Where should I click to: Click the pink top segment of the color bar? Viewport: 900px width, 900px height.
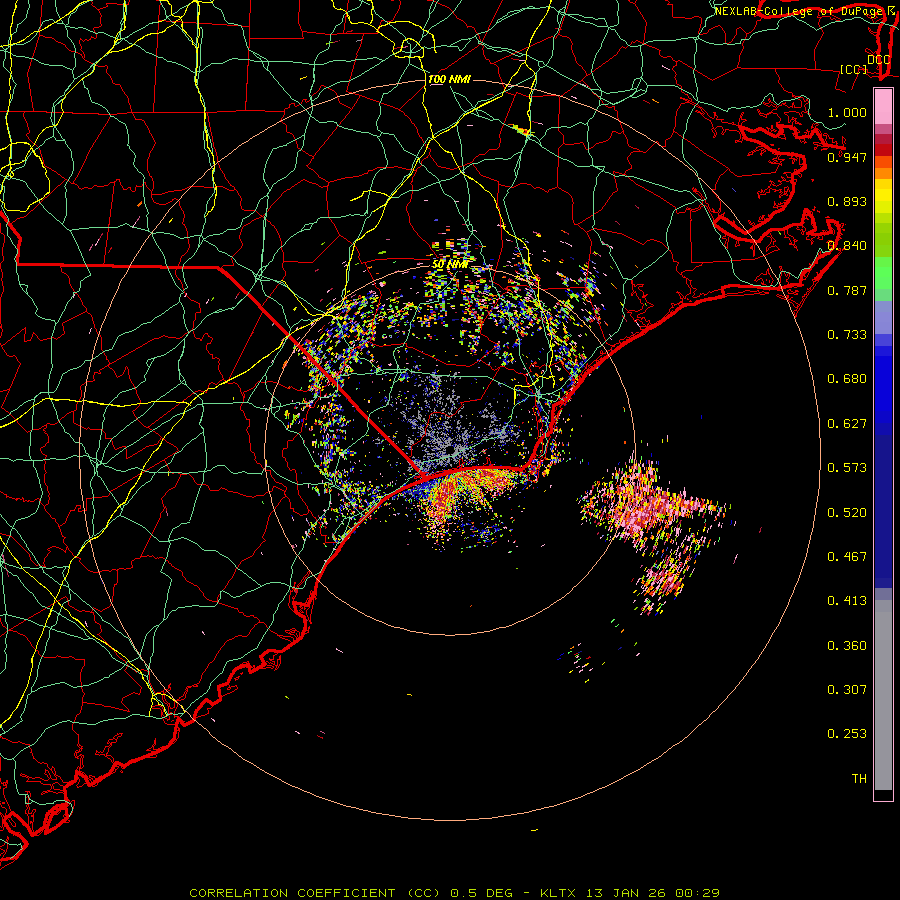pyautogui.click(x=883, y=107)
